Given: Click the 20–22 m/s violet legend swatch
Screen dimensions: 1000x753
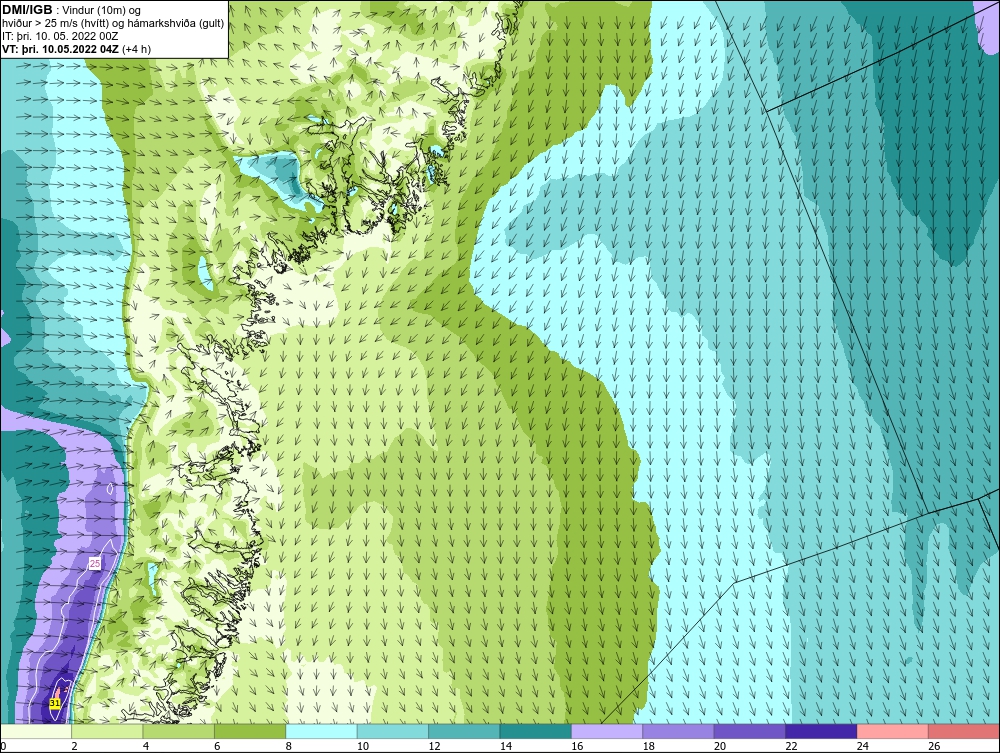Looking at the screenshot, I should point(750,731).
